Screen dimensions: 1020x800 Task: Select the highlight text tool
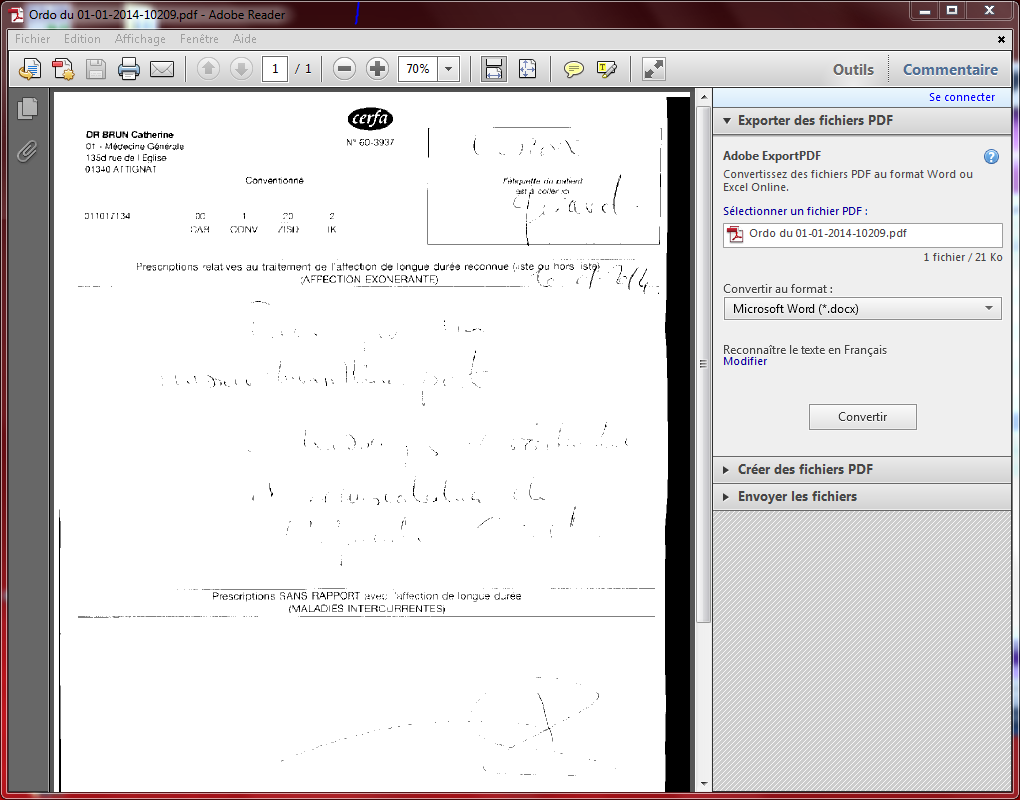tap(606, 69)
